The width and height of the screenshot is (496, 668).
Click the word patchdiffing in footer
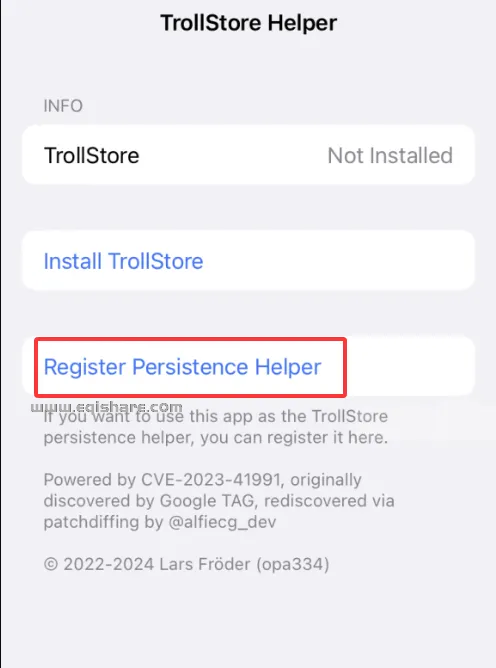[x=91, y=522]
